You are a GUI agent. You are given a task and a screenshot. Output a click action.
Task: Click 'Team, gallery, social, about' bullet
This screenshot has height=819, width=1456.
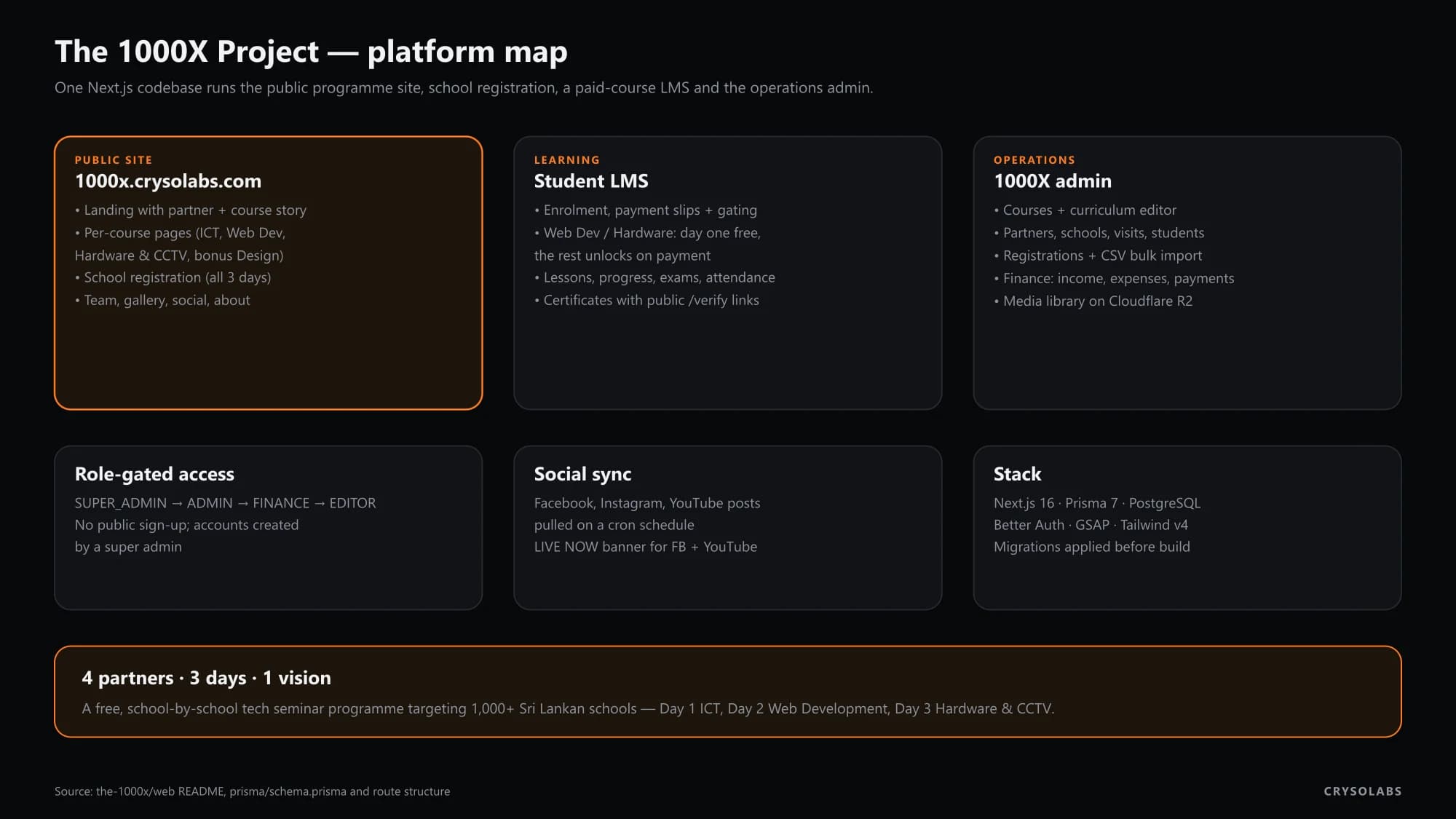coord(162,300)
